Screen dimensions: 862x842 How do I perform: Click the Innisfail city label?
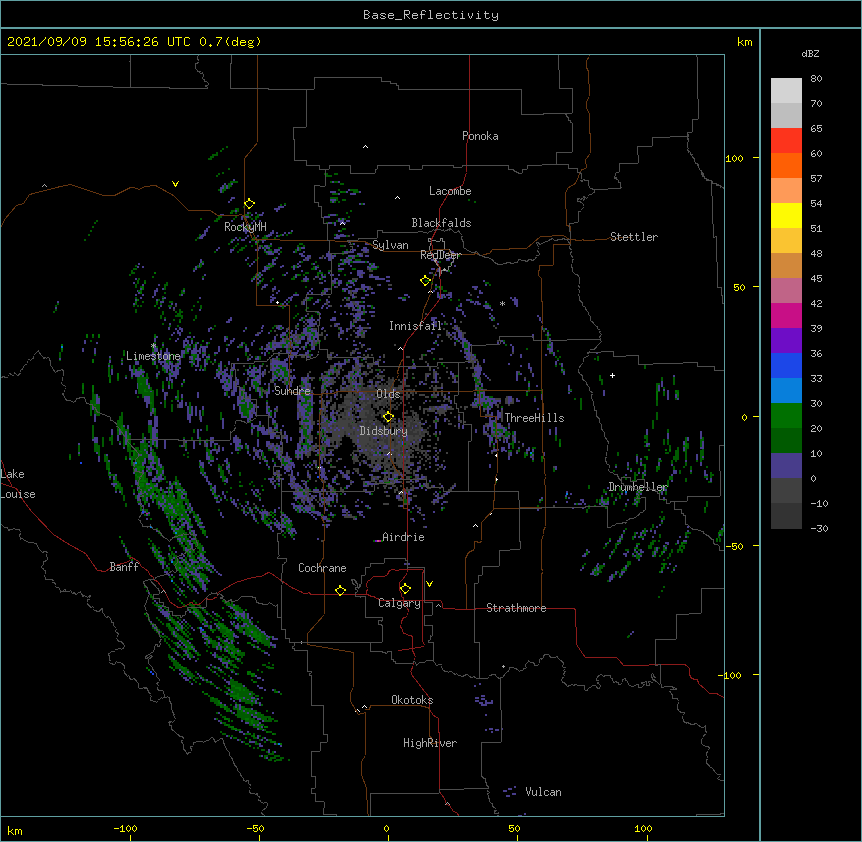click(415, 326)
